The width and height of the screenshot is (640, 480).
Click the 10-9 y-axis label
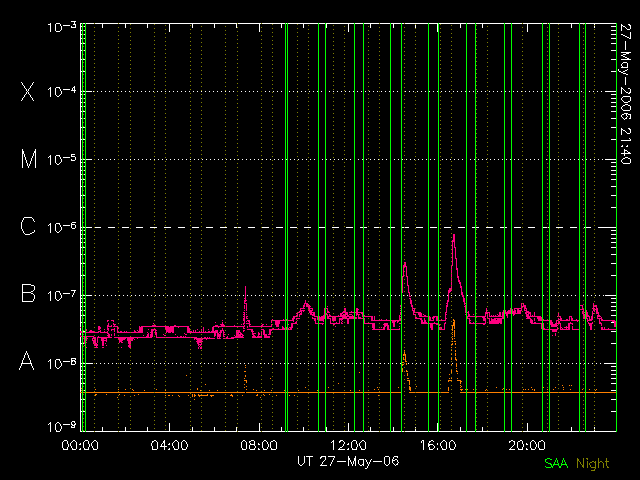tap(62, 427)
